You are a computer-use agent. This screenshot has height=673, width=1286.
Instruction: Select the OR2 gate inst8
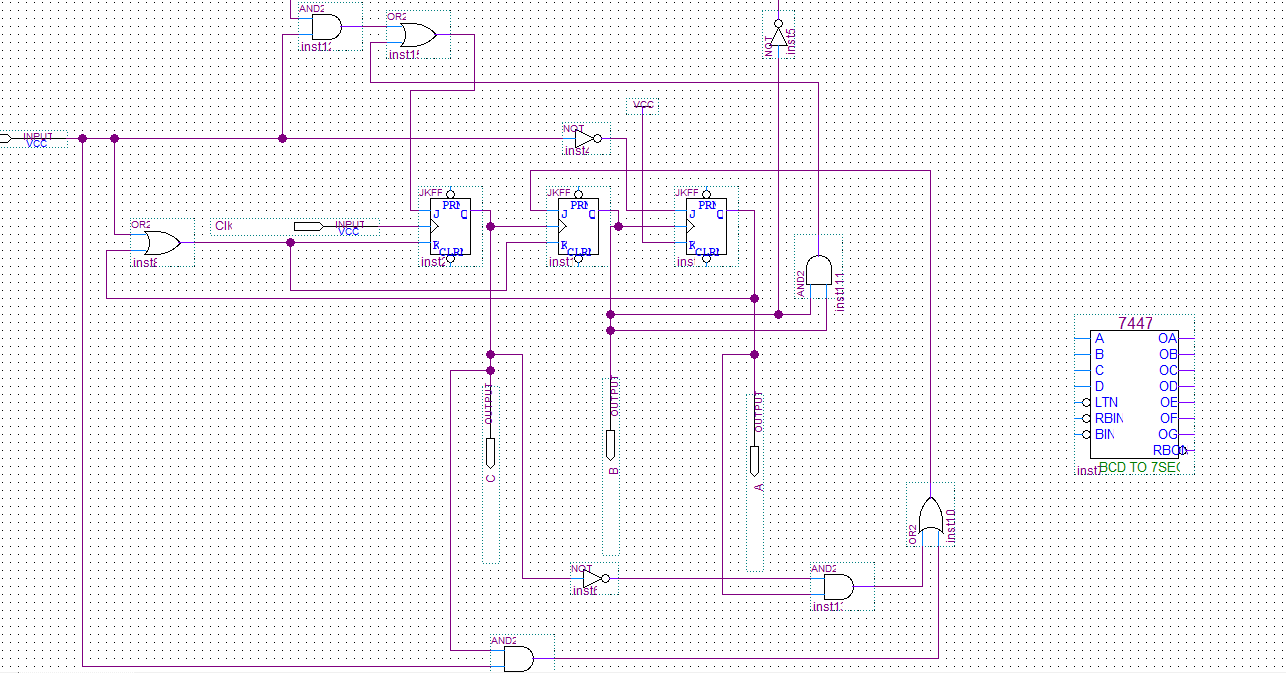tap(163, 244)
